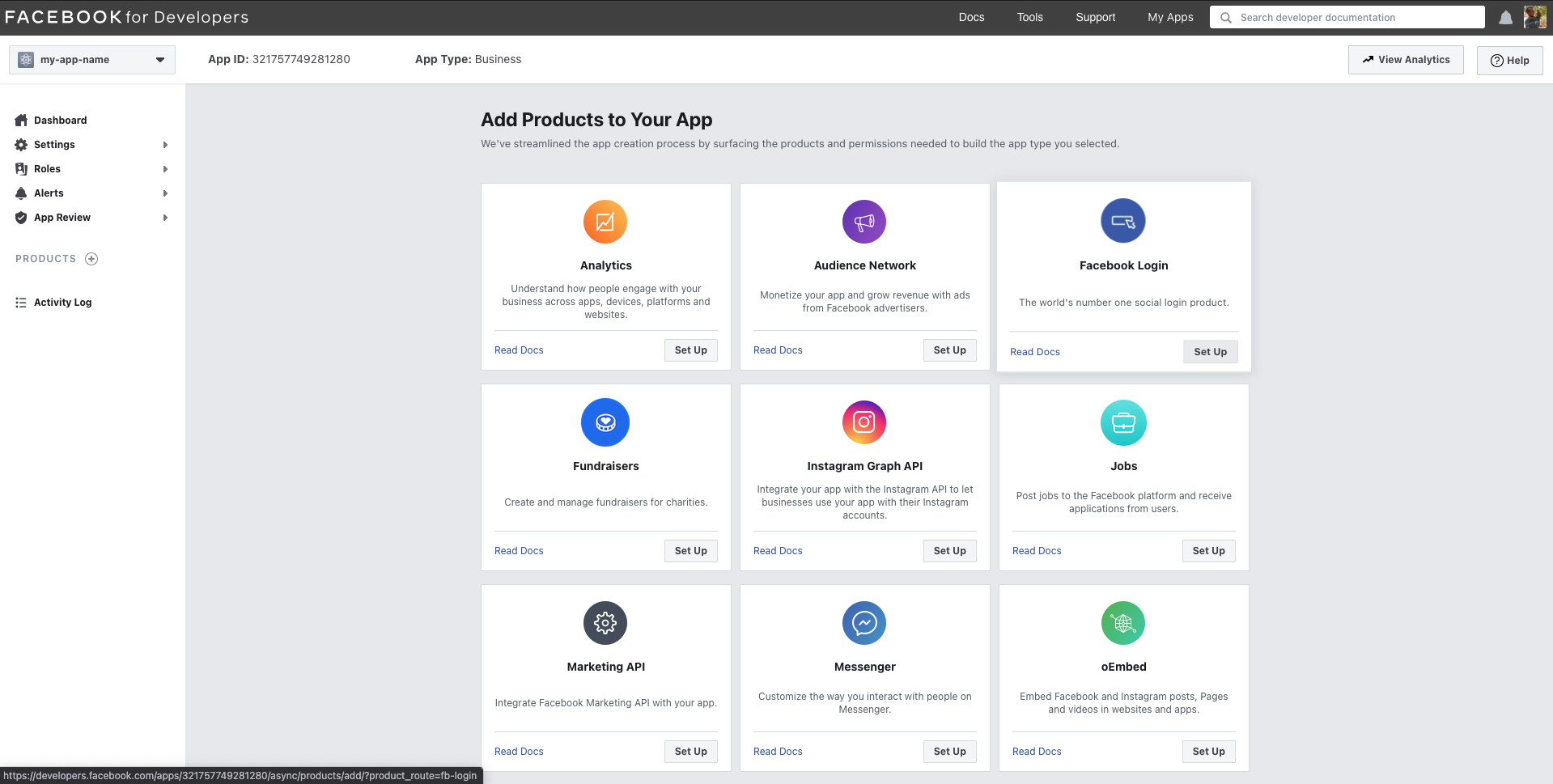Click the oEmbed globe icon
Image resolution: width=1553 pixels, height=784 pixels.
(1123, 623)
